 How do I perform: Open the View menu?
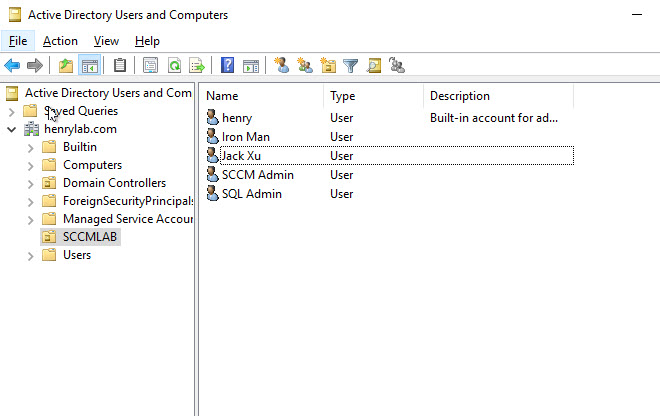(x=106, y=41)
